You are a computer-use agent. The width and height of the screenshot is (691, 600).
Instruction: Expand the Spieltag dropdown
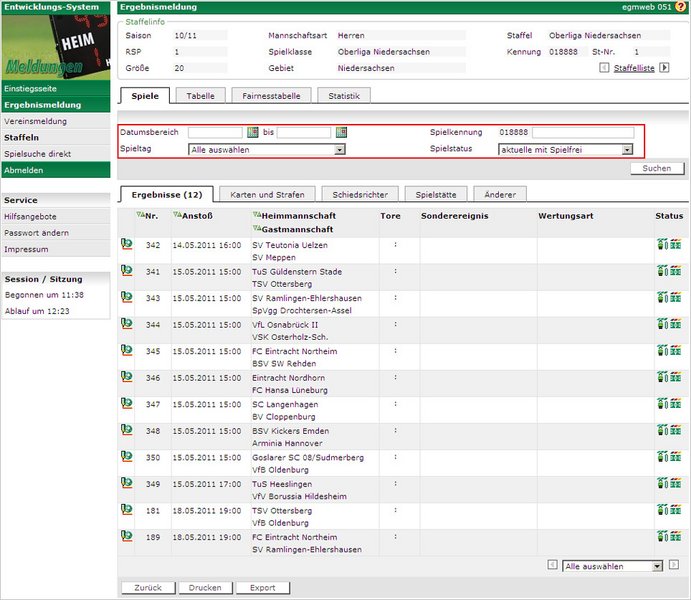(339, 149)
